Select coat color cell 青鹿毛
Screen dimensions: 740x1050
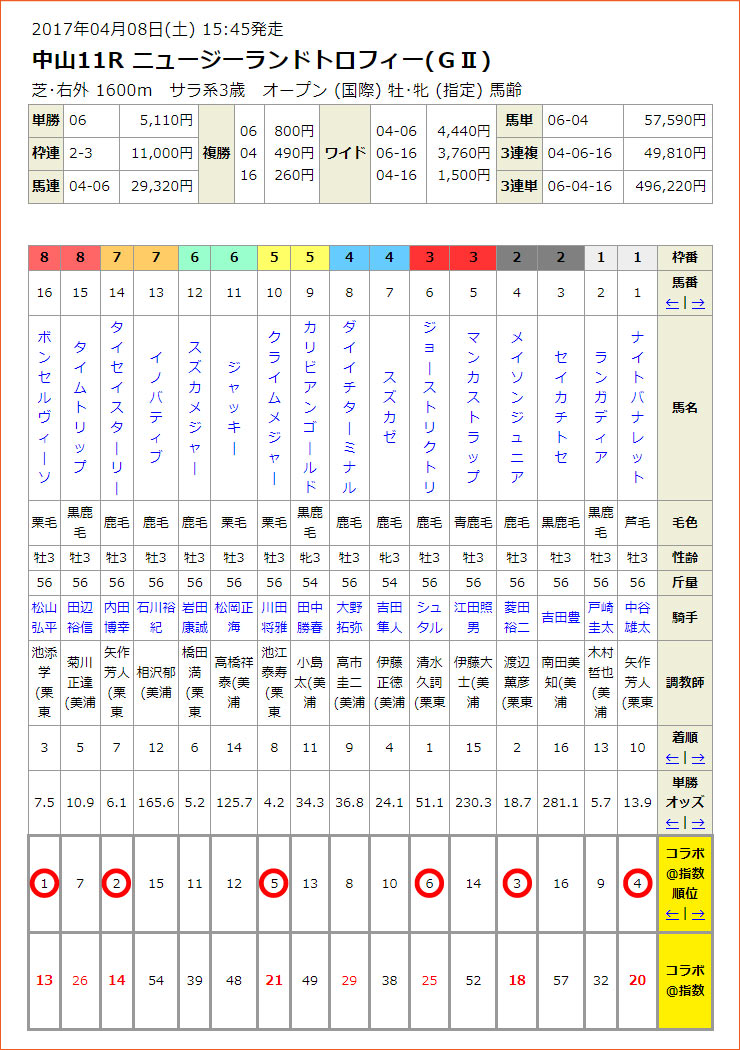tap(473, 522)
